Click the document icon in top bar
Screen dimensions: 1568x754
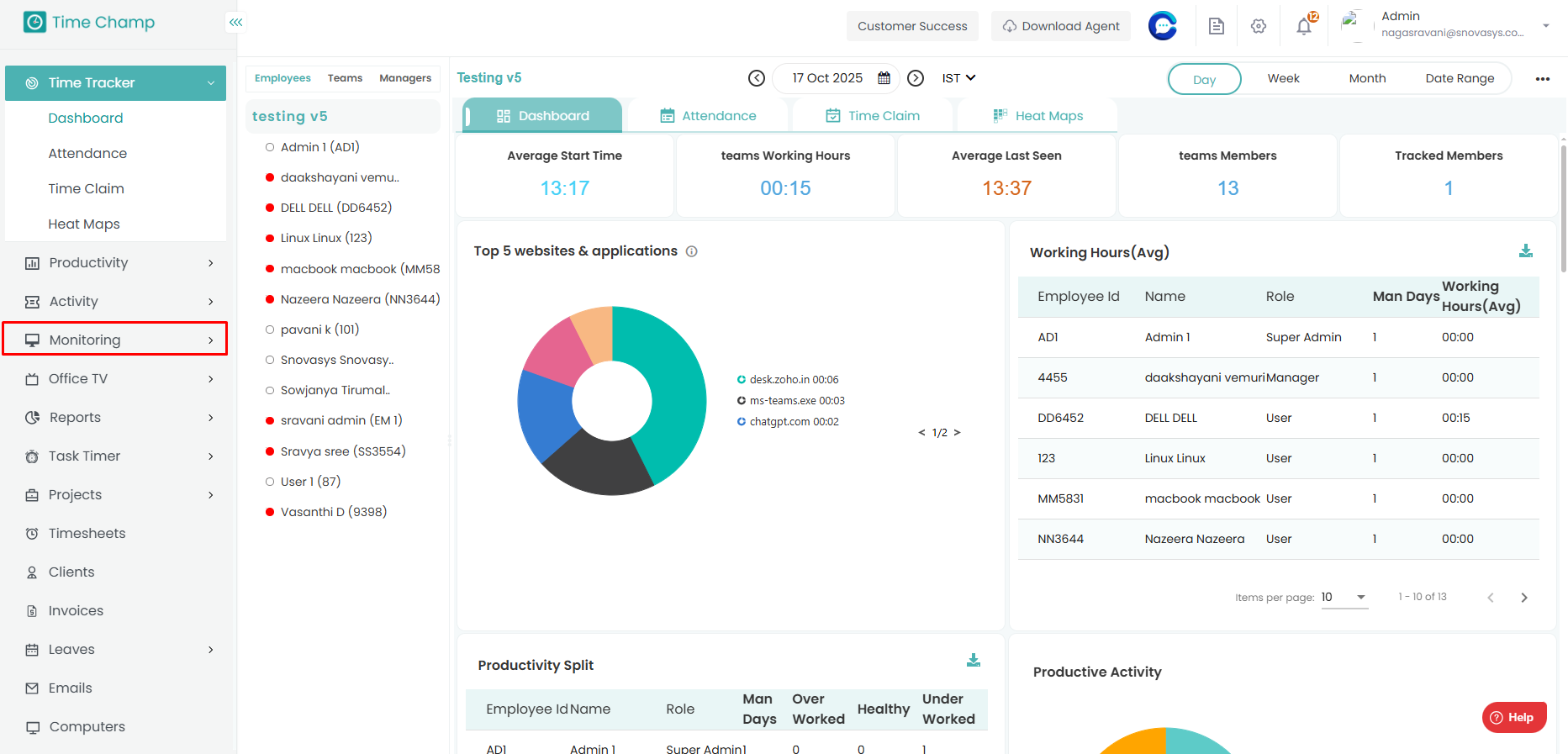tap(1216, 26)
